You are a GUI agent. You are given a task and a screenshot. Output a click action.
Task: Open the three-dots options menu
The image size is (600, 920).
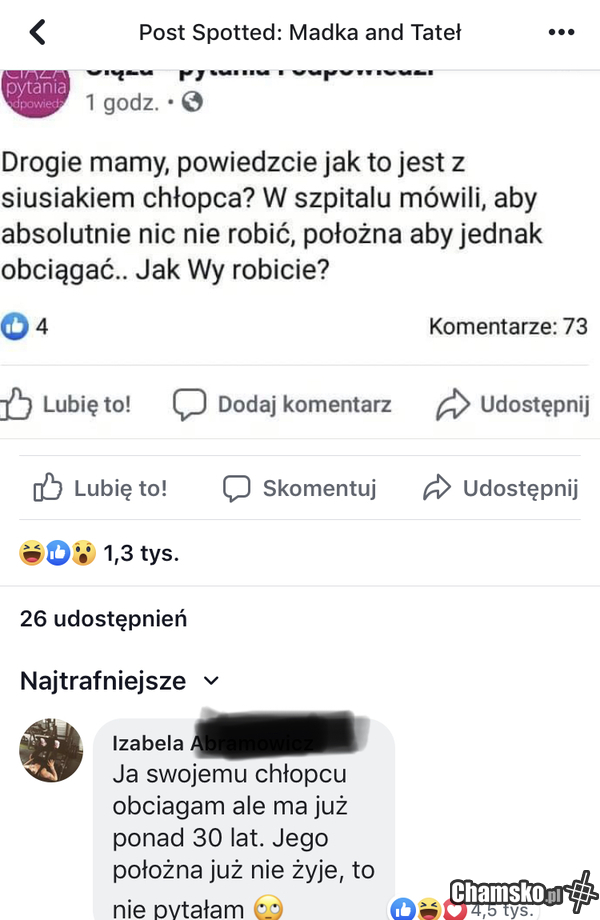coord(561,32)
